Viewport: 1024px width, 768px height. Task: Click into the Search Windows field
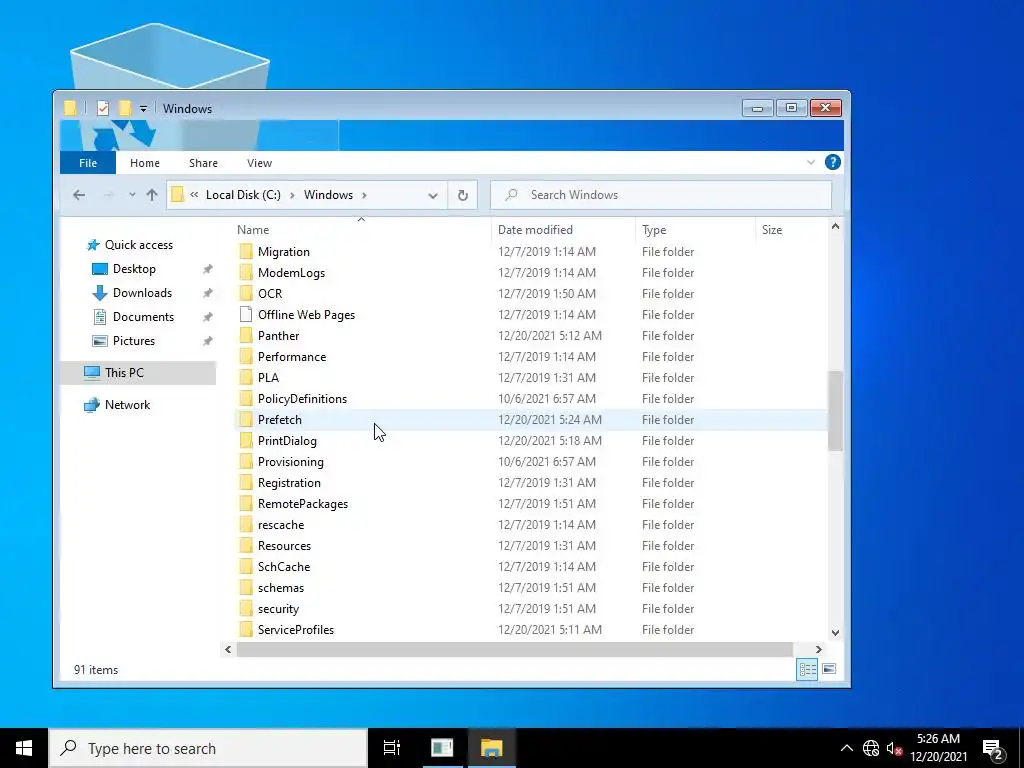tap(661, 195)
